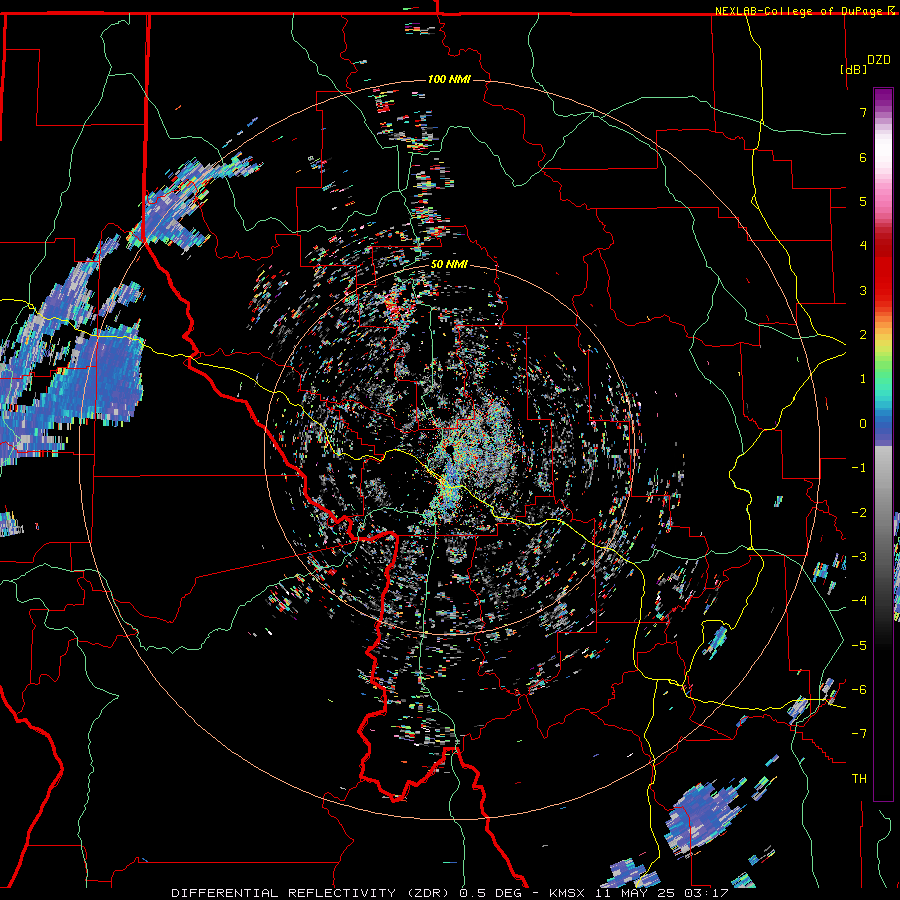Click the DZD legend title
This screenshot has width=900, height=900.
pyautogui.click(x=879, y=60)
